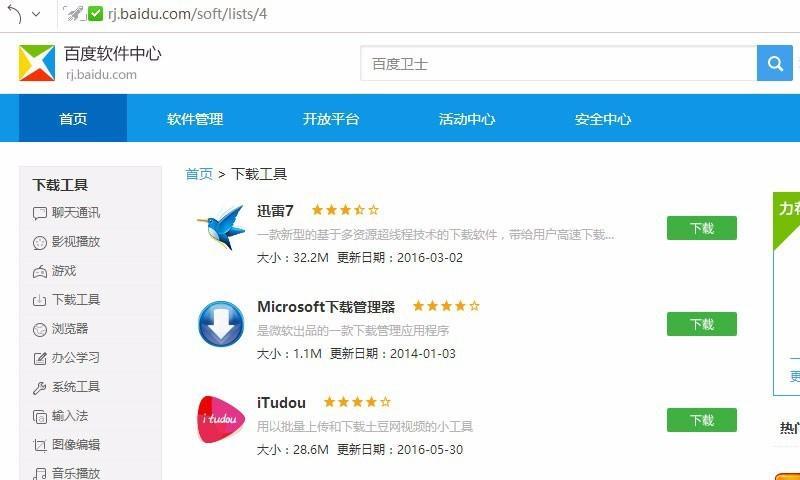Open the 聊天通讯 category
The image size is (800, 480).
tap(76, 213)
